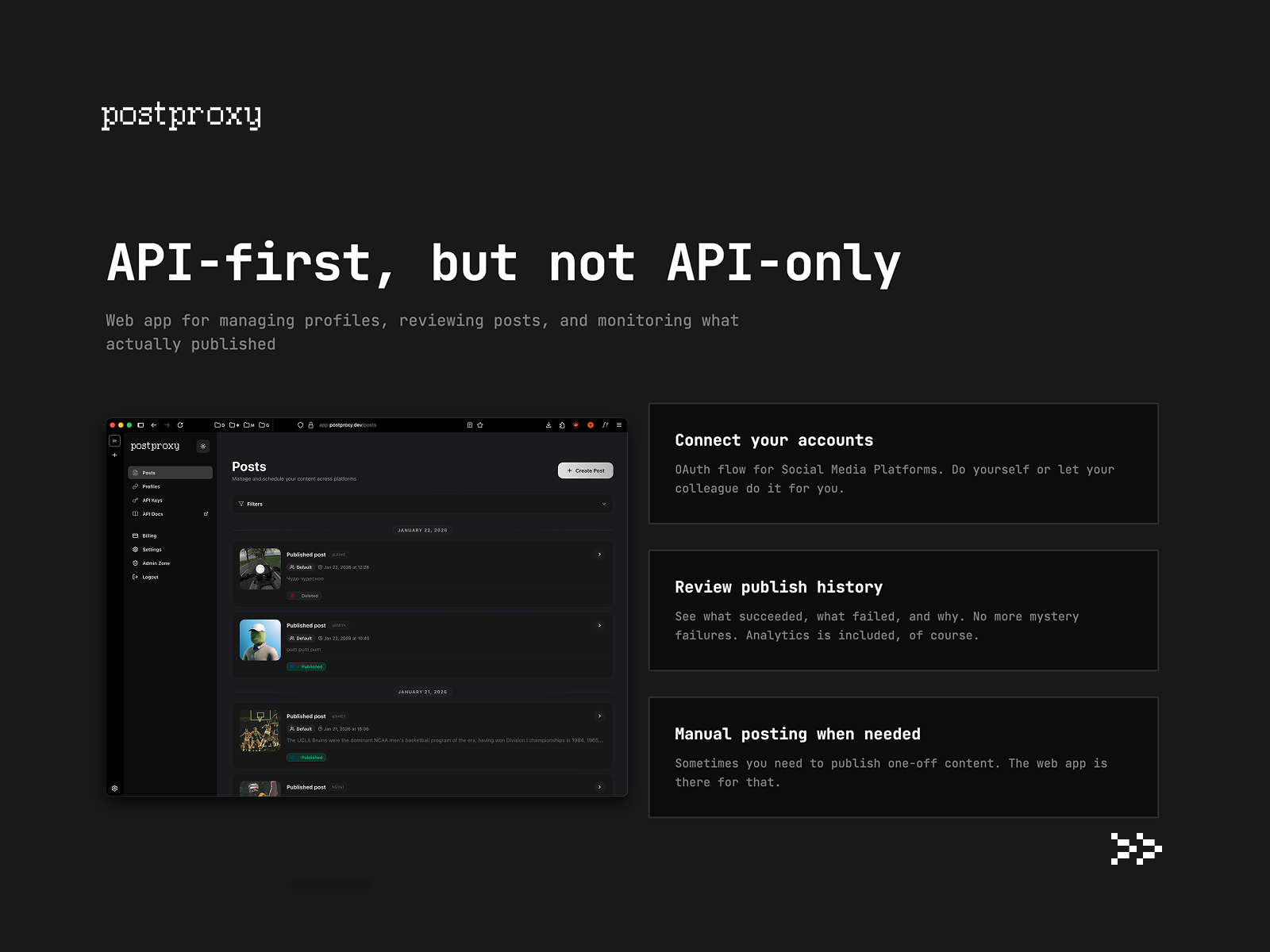Image resolution: width=1270 pixels, height=952 pixels.
Task: Click the green-mask avatar post thumbnail
Action: [x=260, y=639]
